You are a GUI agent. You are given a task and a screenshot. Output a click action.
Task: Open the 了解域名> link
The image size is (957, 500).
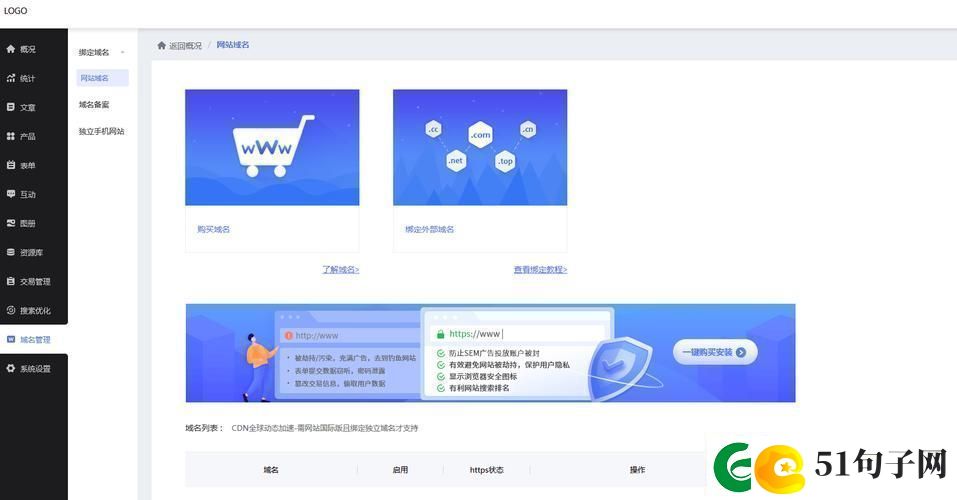[341, 269]
